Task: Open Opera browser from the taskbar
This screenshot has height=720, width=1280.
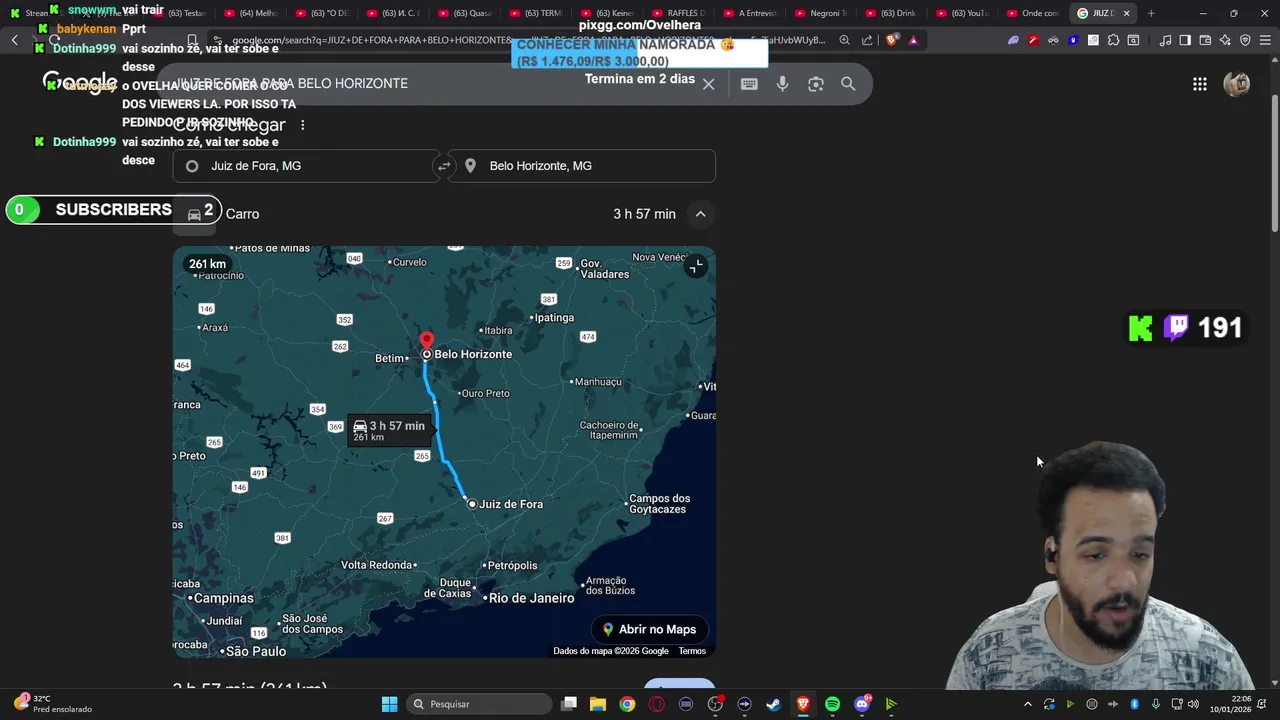Action: [x=656, y=704]
